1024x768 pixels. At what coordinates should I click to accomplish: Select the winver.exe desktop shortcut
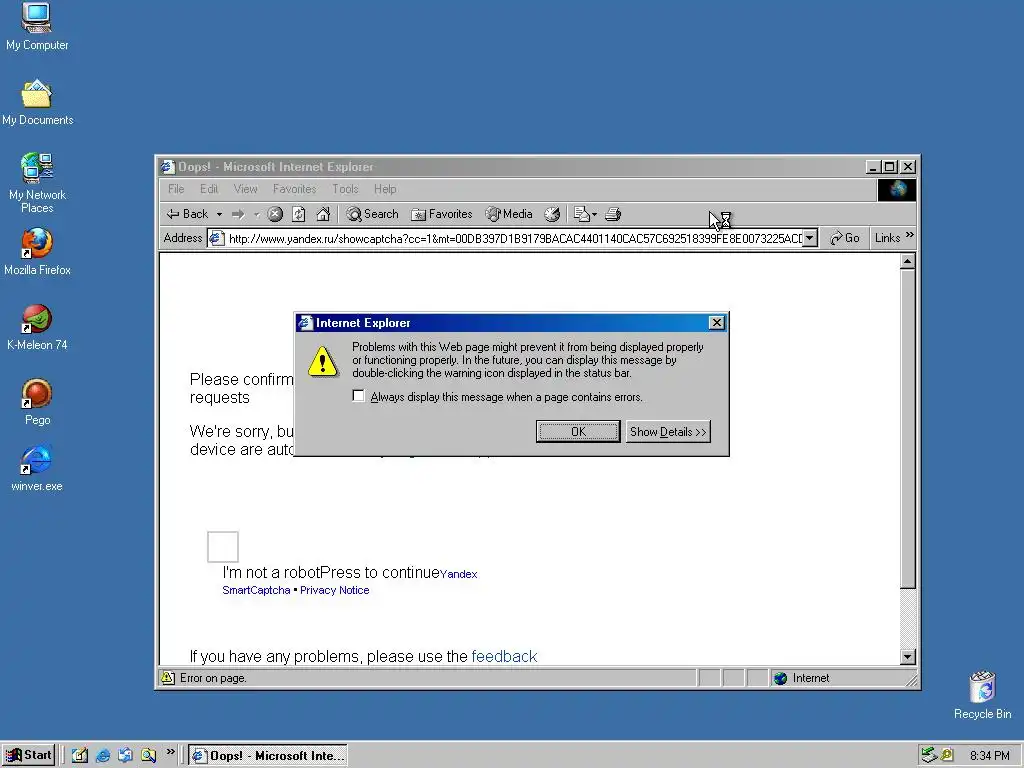37,469
